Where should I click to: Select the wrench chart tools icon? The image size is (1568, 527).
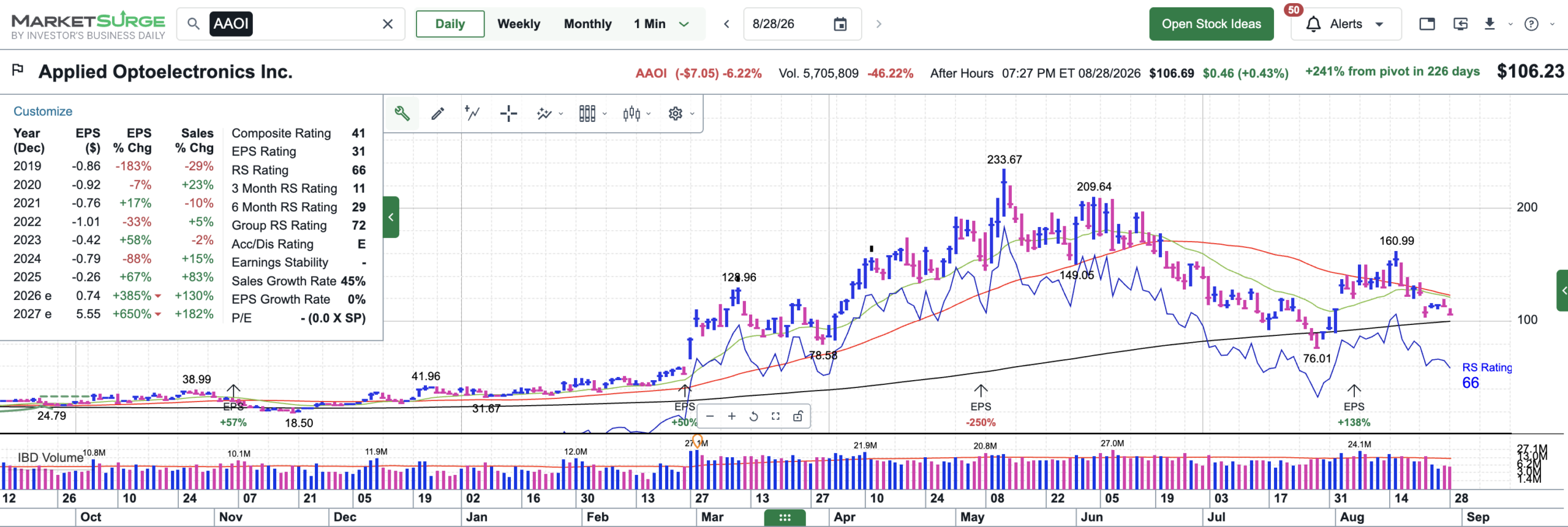click(x=402, y=113)
